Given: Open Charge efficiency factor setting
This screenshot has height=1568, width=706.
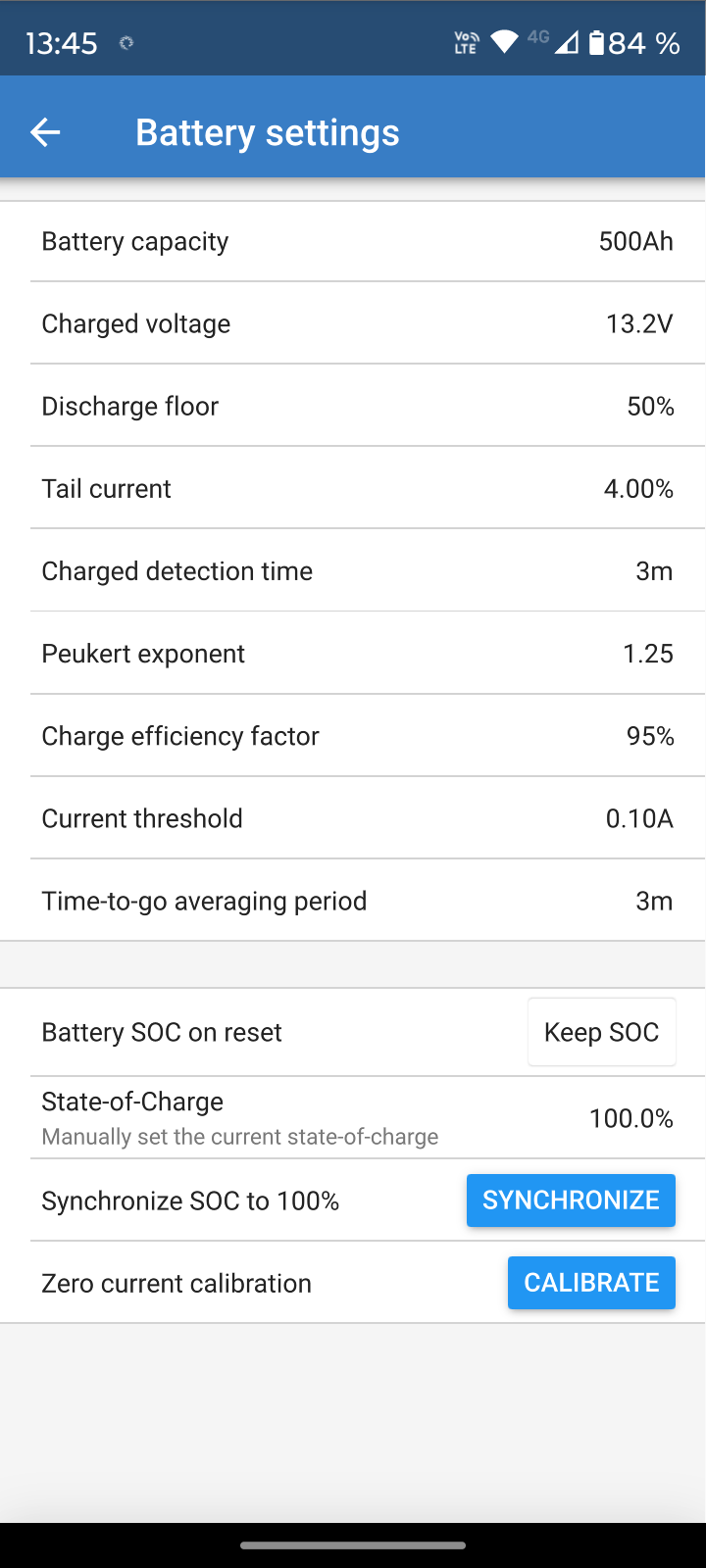Looking at the screenshot, I should coord(353,736).
